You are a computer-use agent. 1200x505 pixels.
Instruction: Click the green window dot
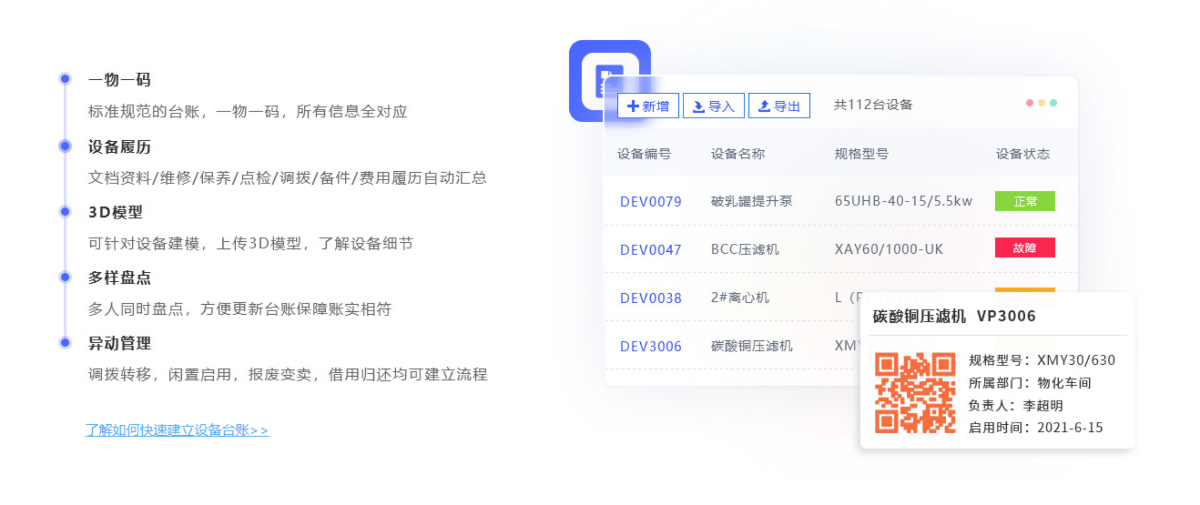tap(1053, 103)
